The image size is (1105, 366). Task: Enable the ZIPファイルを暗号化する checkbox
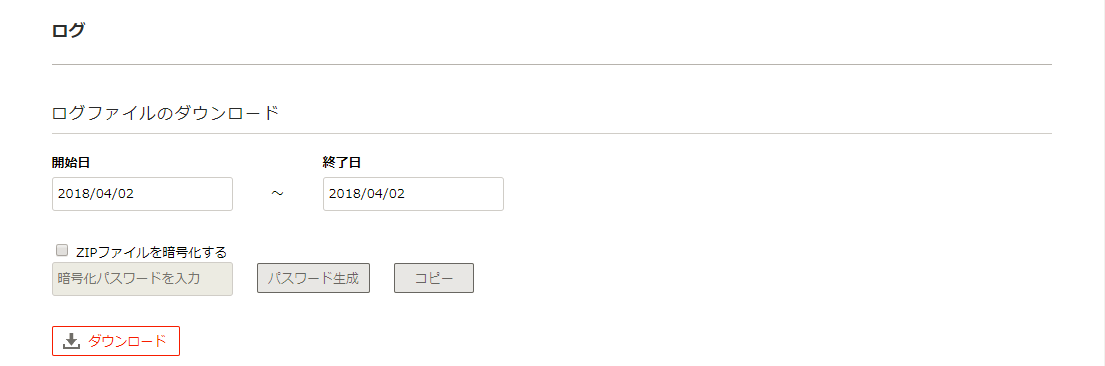[61, 250]
